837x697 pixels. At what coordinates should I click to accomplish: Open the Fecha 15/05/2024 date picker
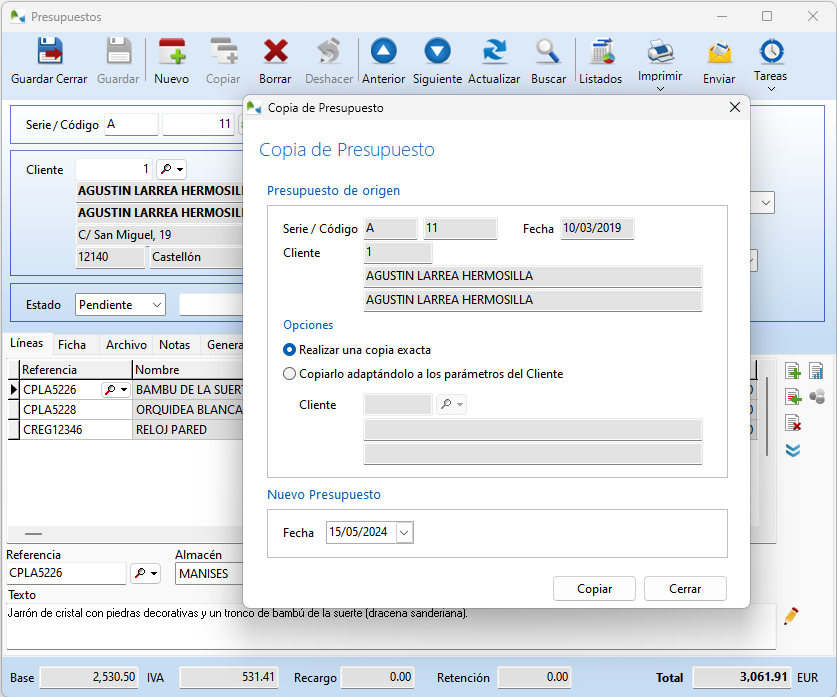point(405,533)
